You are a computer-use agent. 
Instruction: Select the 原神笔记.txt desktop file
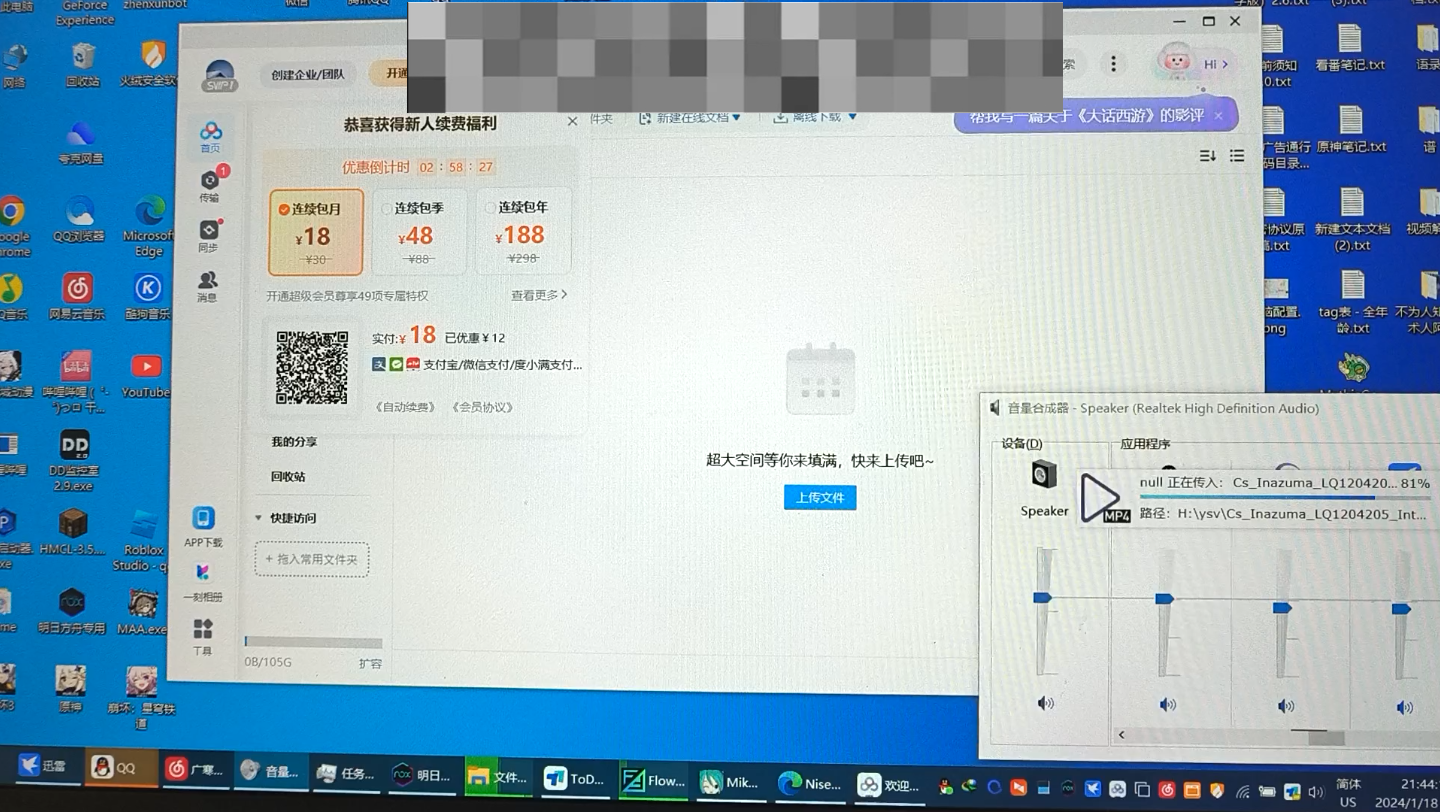(x=1351, y=129)
